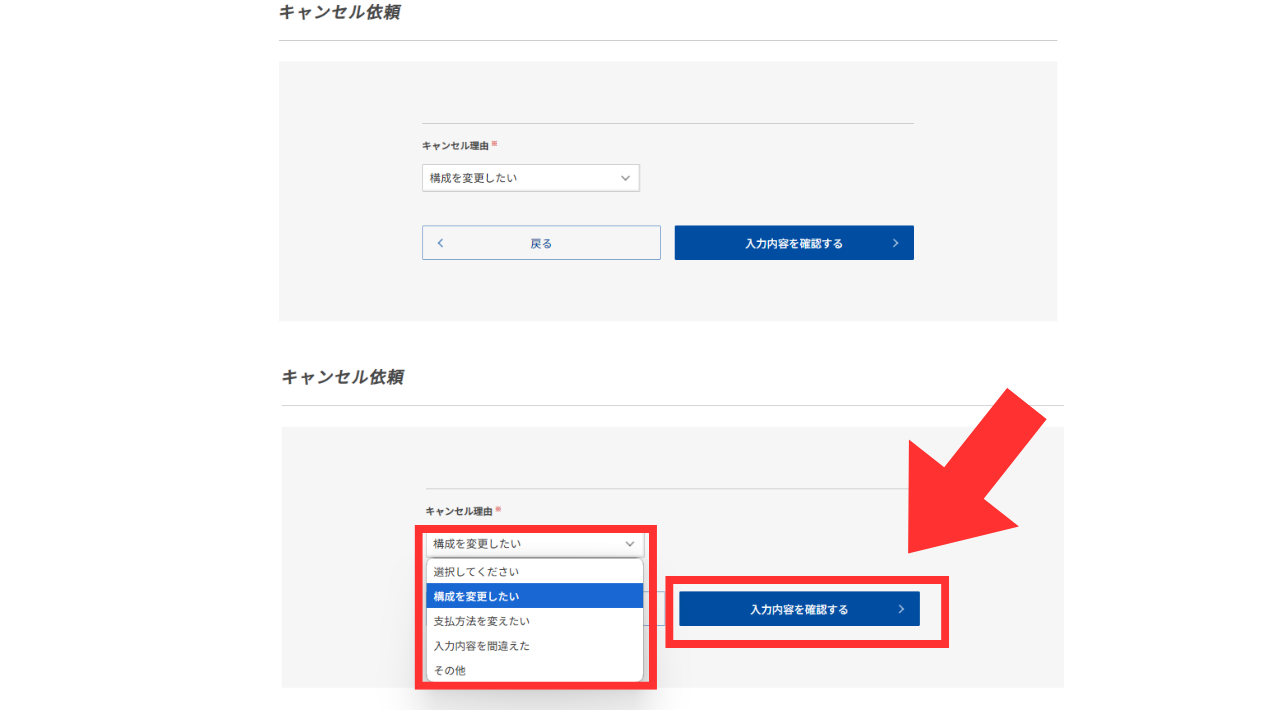The height and width of the screenshot is (720, 1280).
Task: Click the chevron on the lower open dropdown
Action: coord(629,544)
